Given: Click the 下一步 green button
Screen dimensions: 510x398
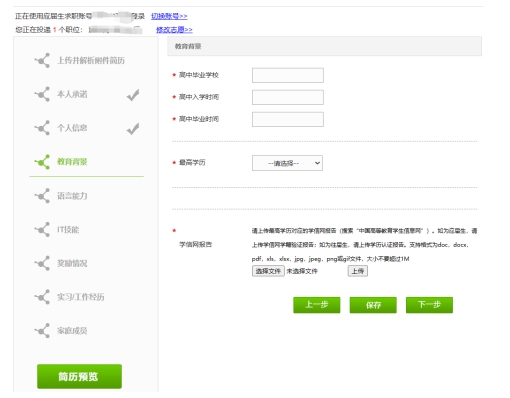Looking at the screenshot, I should tap(429, 305).
